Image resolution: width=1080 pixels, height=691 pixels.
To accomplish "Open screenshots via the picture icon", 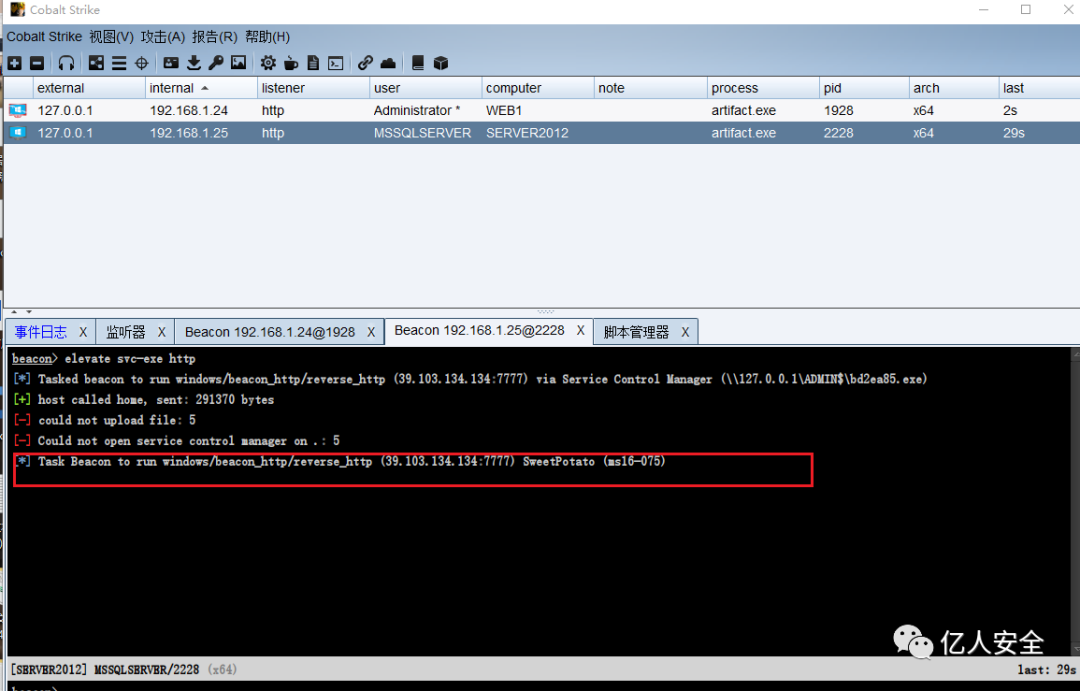I will 238,63.
